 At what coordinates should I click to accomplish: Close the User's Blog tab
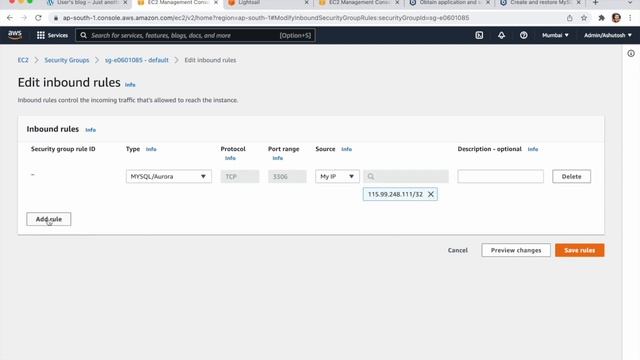[x=125, y=3]
